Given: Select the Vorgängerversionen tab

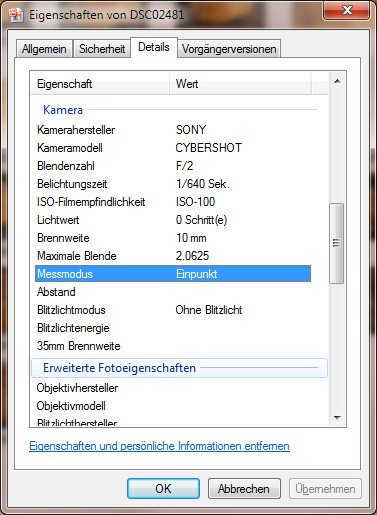Looking at the screenshot, I should [229, 49].
